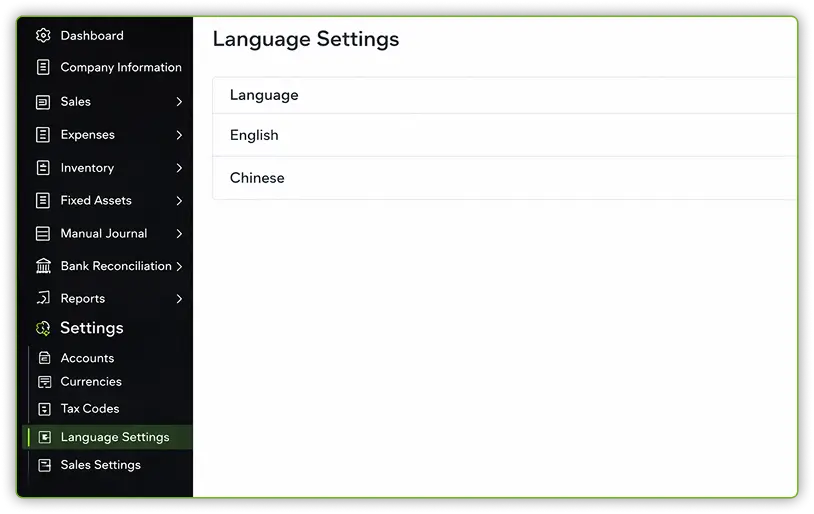This screenshot has width=814, height=514.
Task: Select the English language row
Action: (x=254, y=135)
